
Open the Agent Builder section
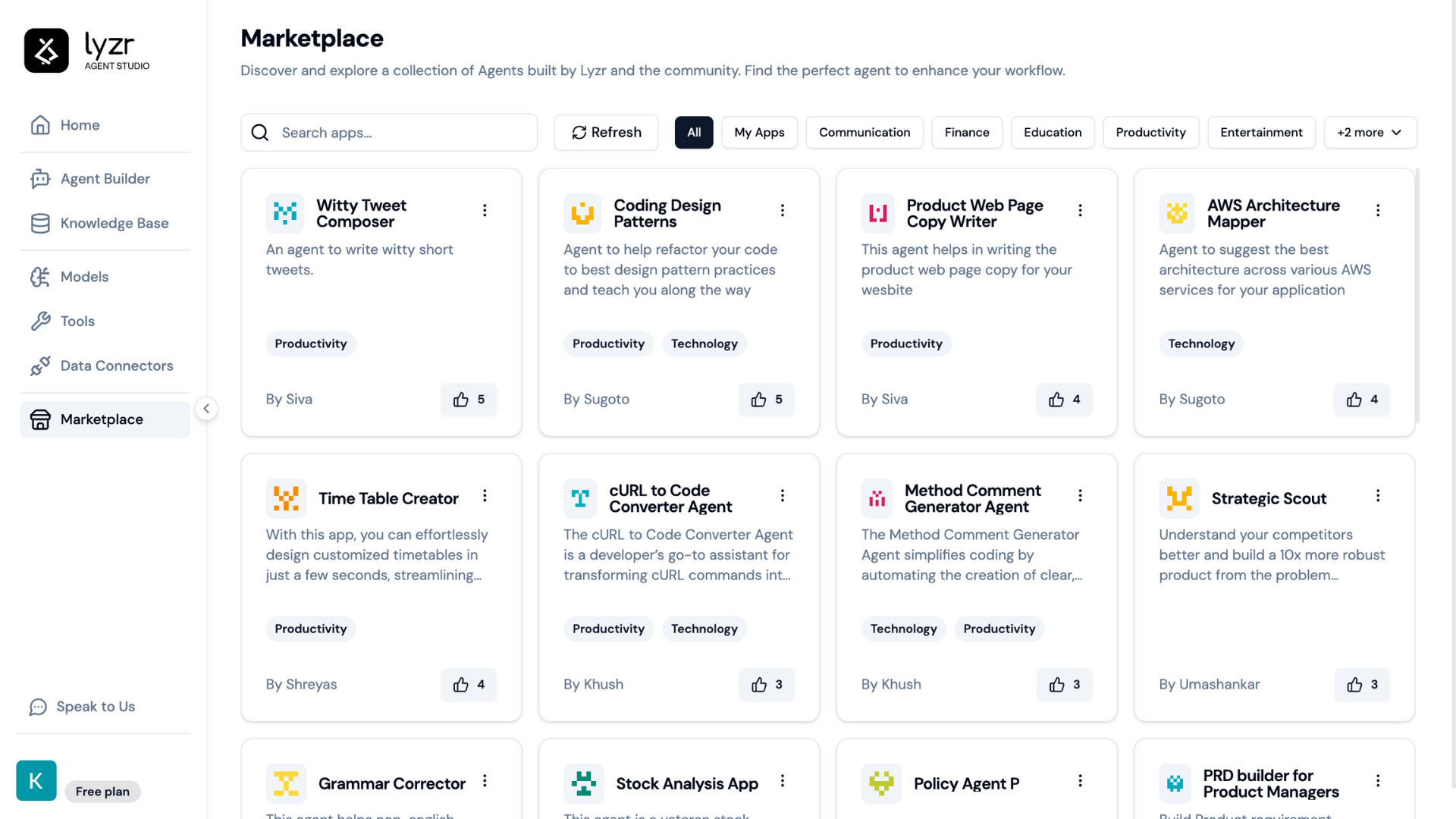[x=105, y=178]
